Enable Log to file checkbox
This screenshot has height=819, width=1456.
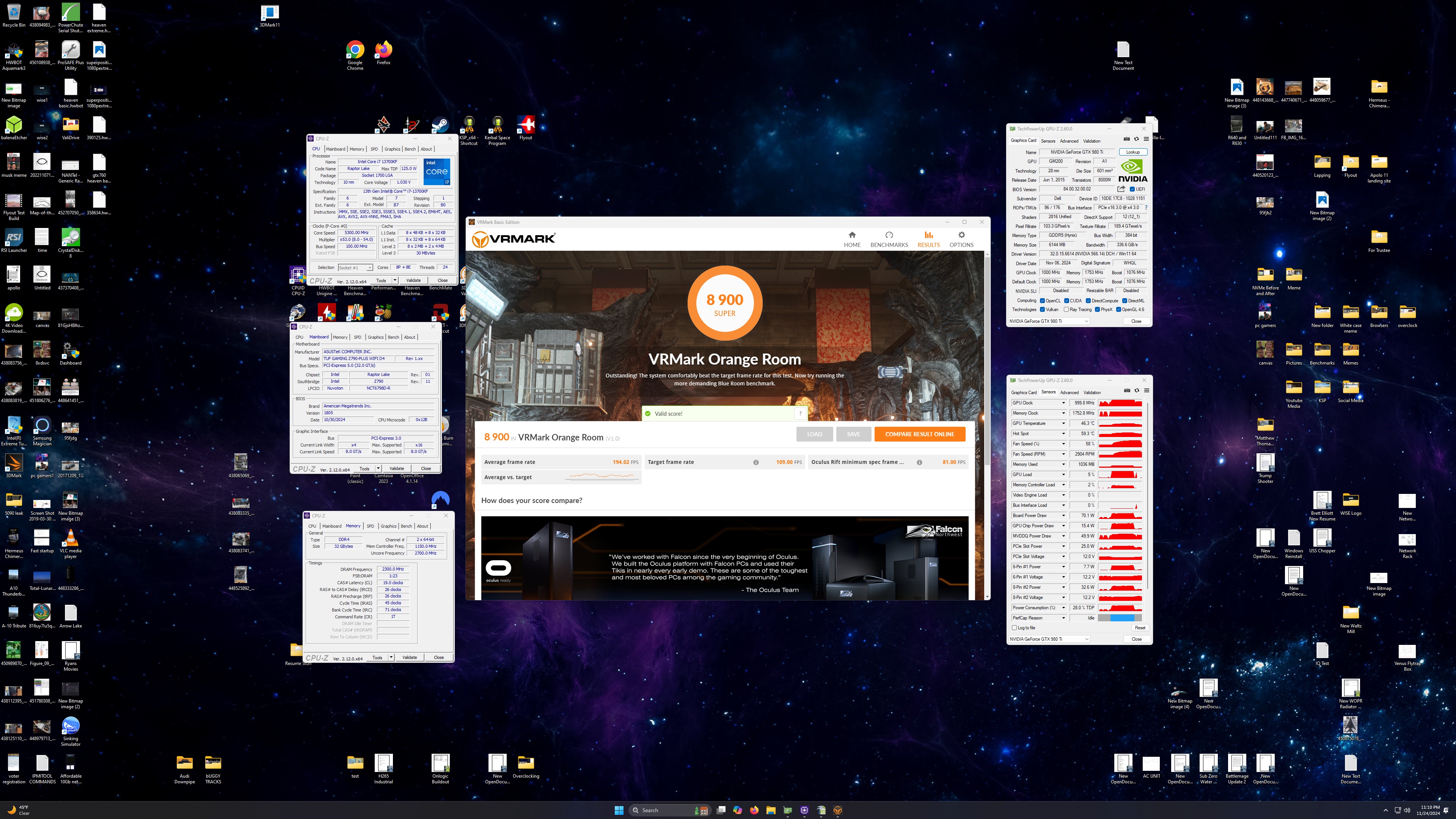pos(1015,627)
